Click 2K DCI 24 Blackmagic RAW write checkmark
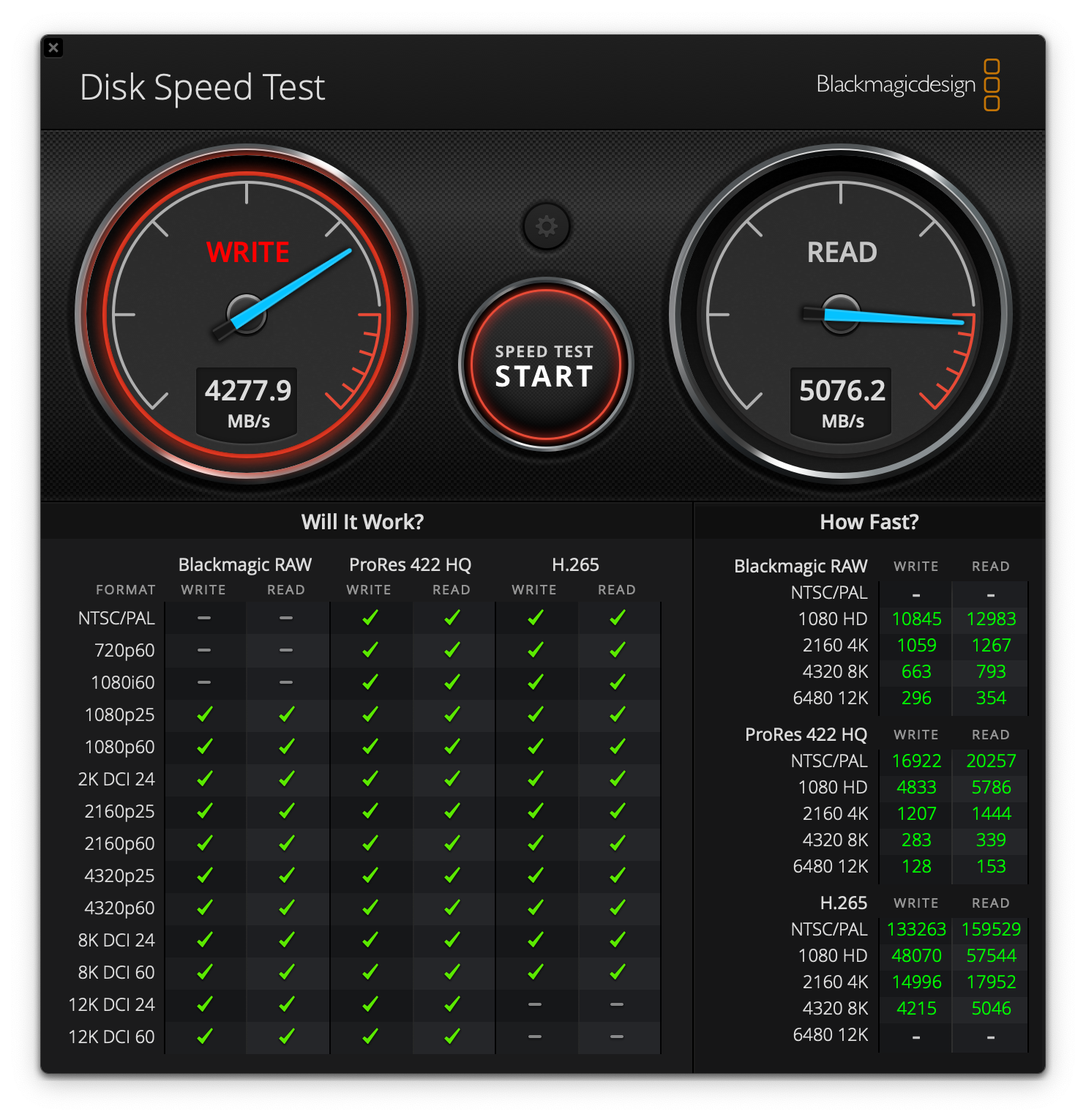Image resolution: width=1086 pixels, height=1120 pixels. coord(205,779)
